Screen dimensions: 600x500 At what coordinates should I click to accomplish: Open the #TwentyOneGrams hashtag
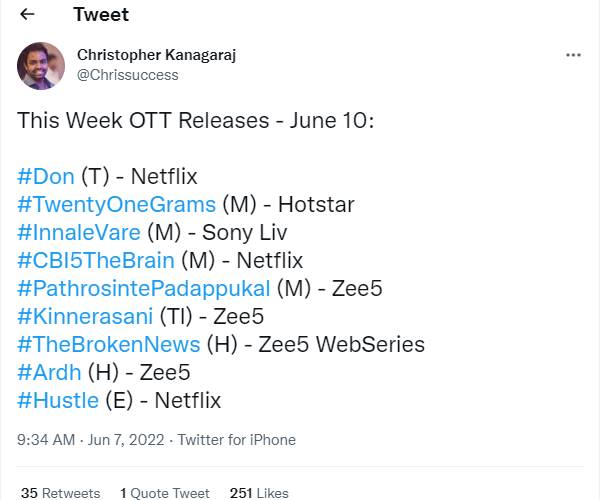click(116, 204)
